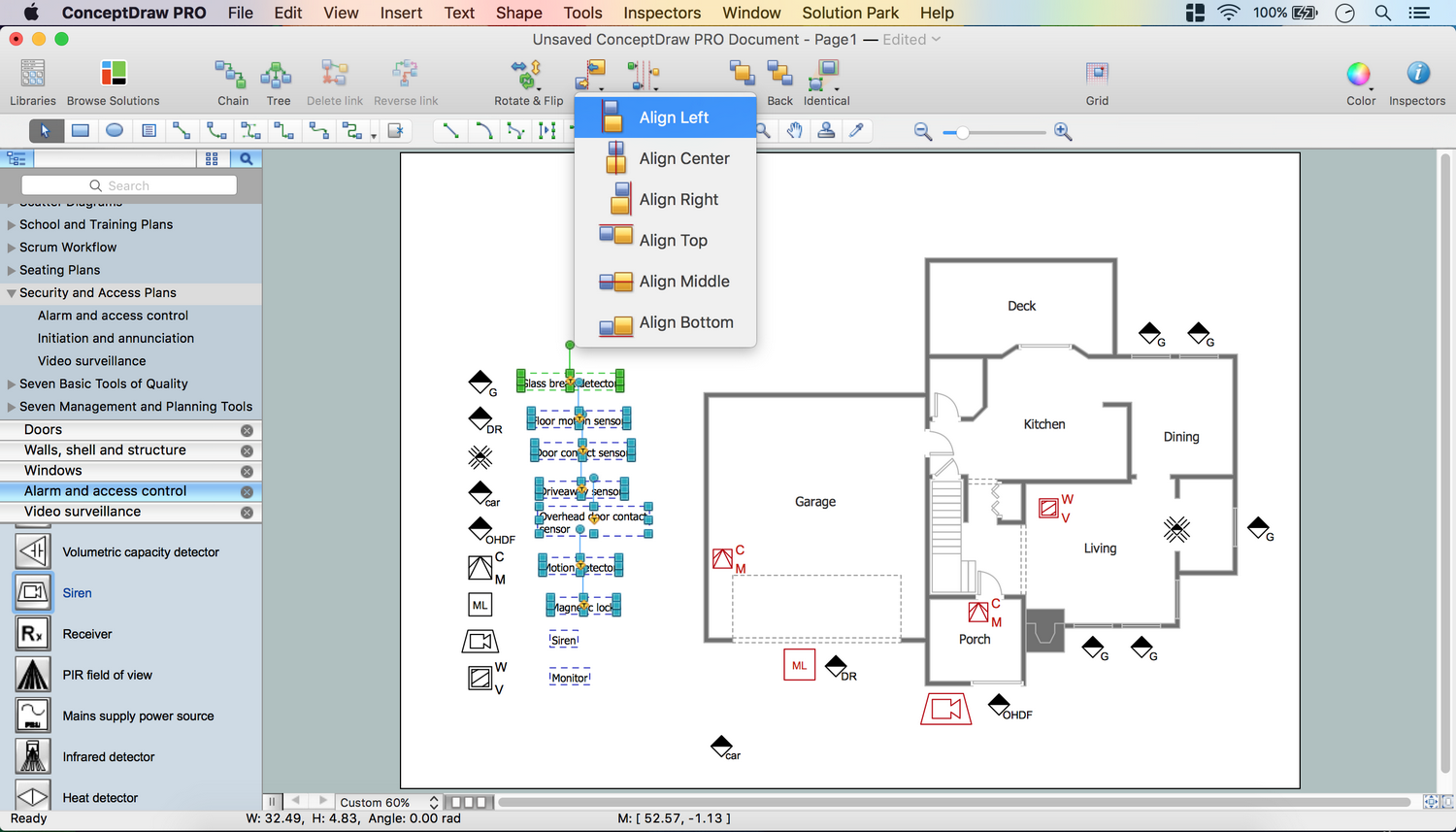The width and height of the screenshot is (1456, 832).
Task: Choose Align Middle from the menu
Action: [683, 282]
